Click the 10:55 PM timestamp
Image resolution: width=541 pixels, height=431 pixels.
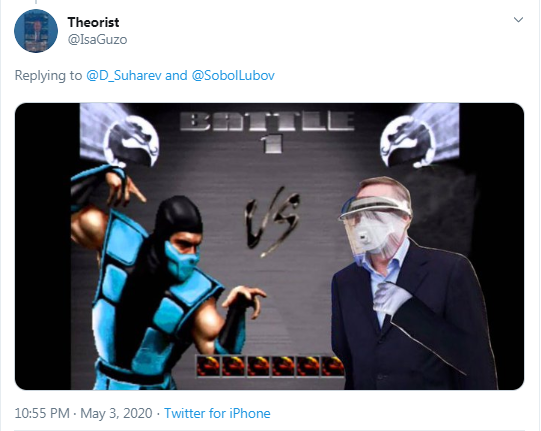(x=42, y=413)
